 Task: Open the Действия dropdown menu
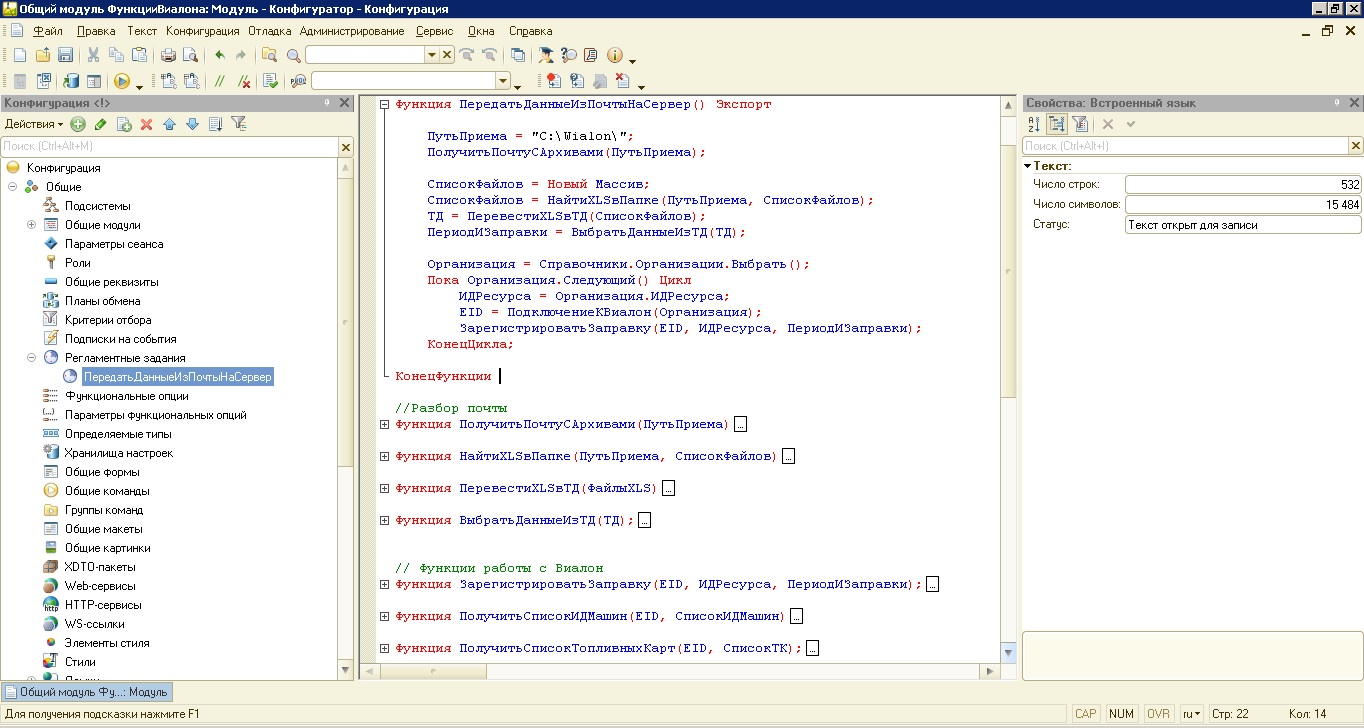click(x=33, y=124)
